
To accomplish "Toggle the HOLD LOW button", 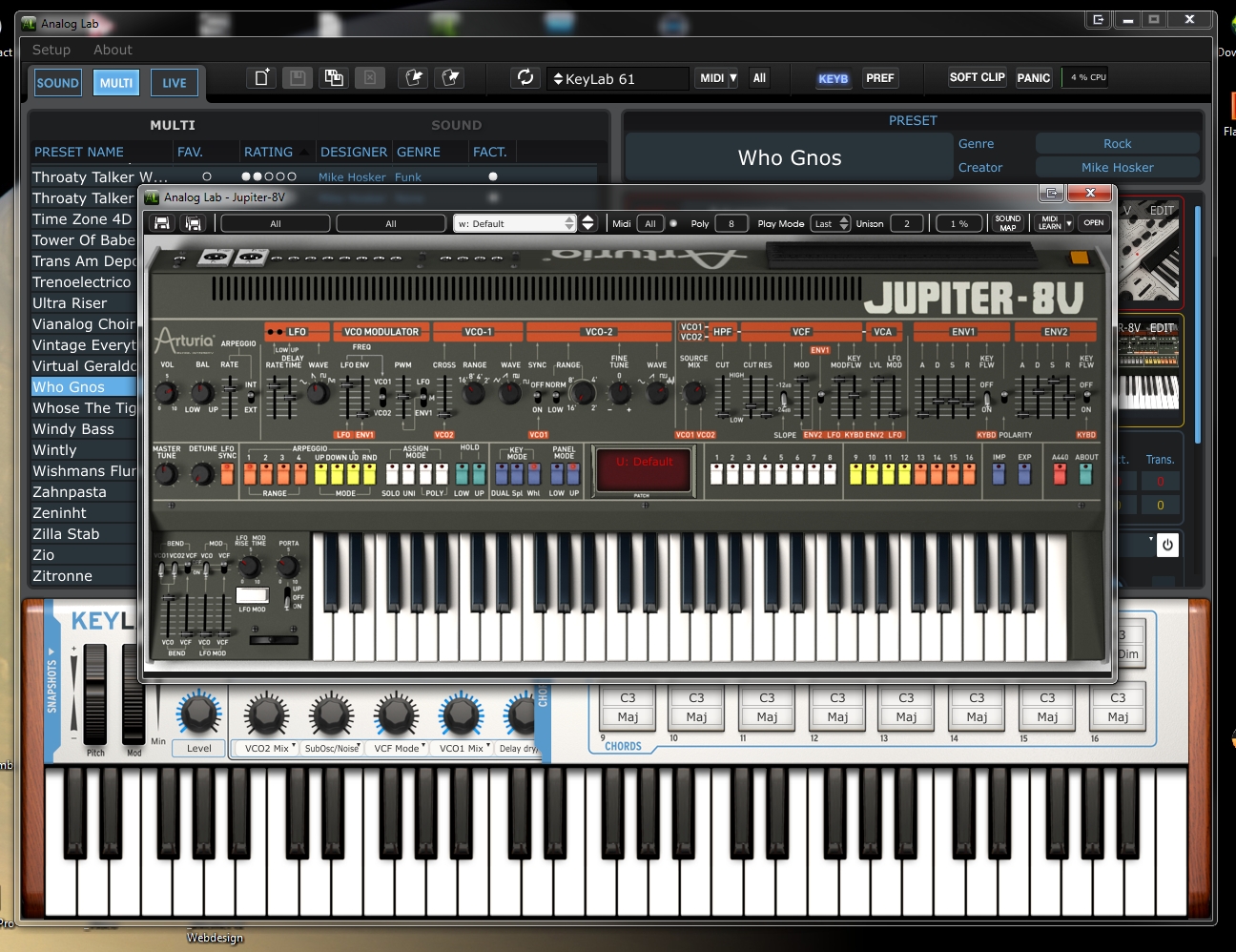I will (x=462, y=474).
